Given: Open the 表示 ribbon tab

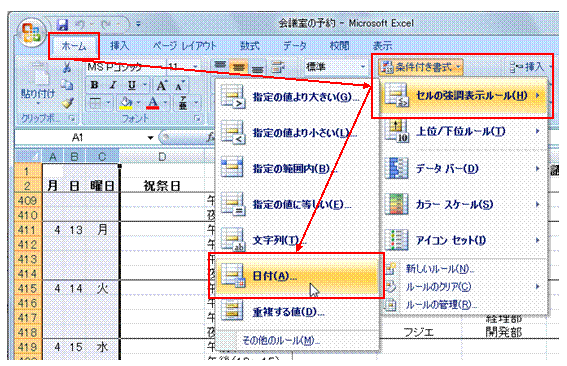Looking at the screenshot, I should [x=382, y=46].
